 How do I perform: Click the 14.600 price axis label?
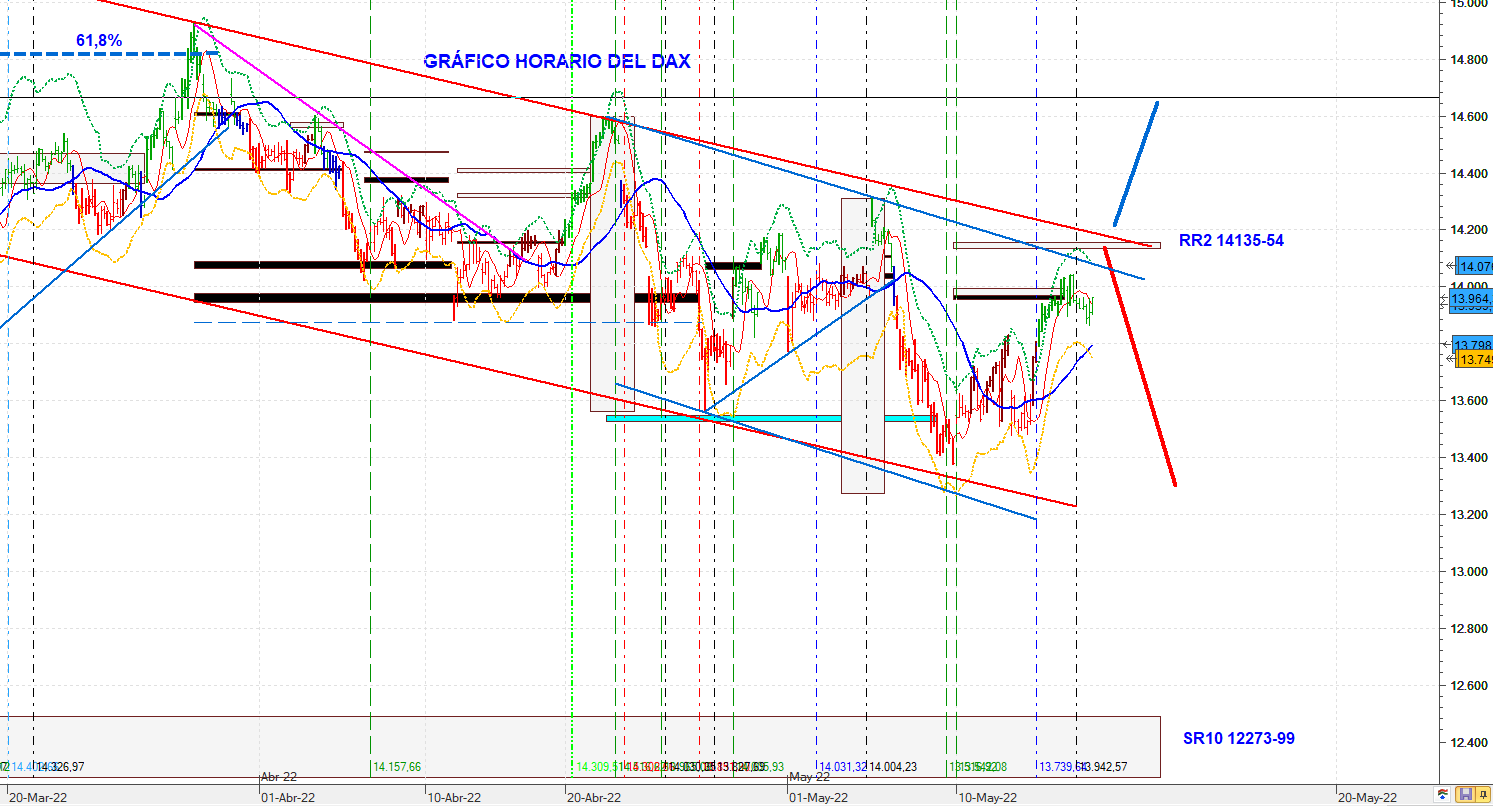(1471, 117)
